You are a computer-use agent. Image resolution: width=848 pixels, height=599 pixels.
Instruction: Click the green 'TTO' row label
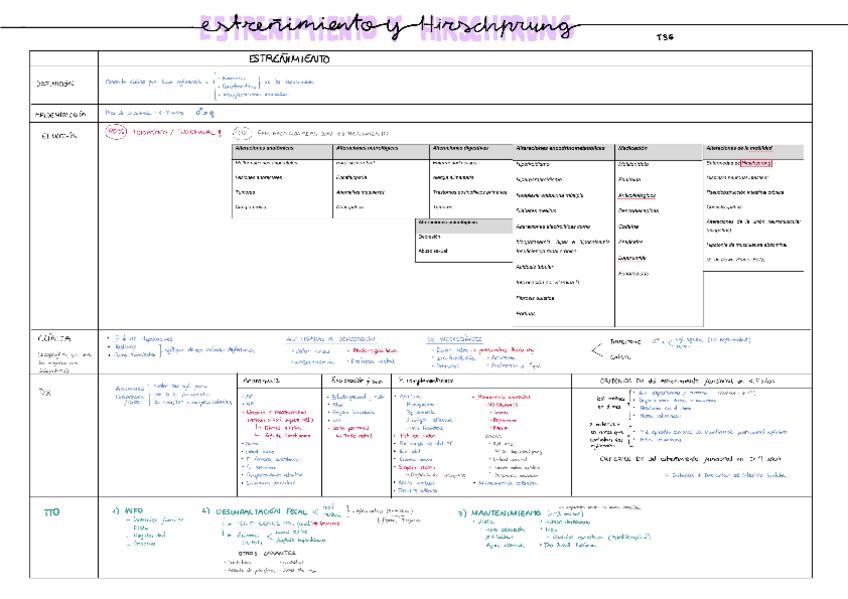(x=51, y=512)
